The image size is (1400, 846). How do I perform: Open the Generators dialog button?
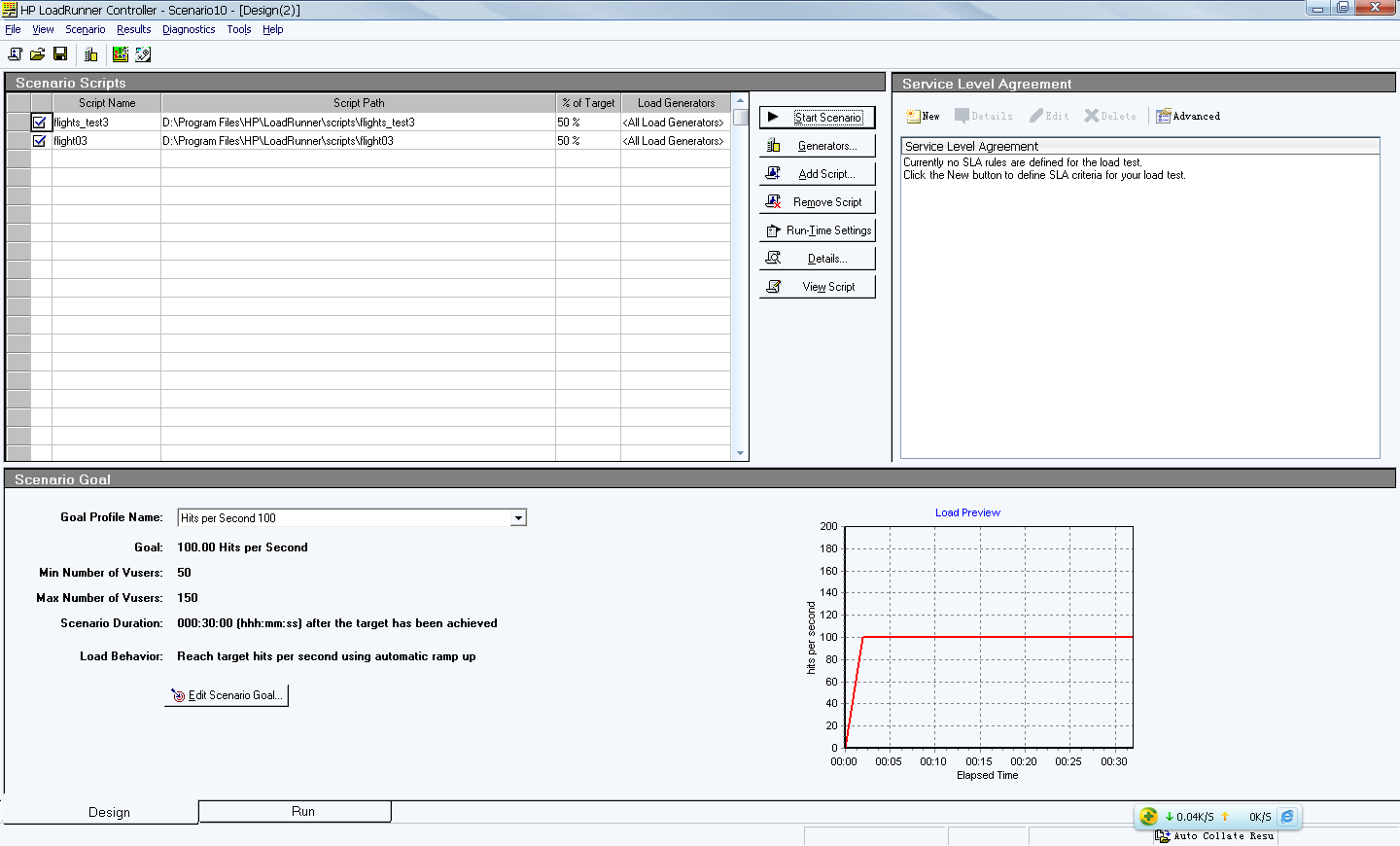point(818,146)
